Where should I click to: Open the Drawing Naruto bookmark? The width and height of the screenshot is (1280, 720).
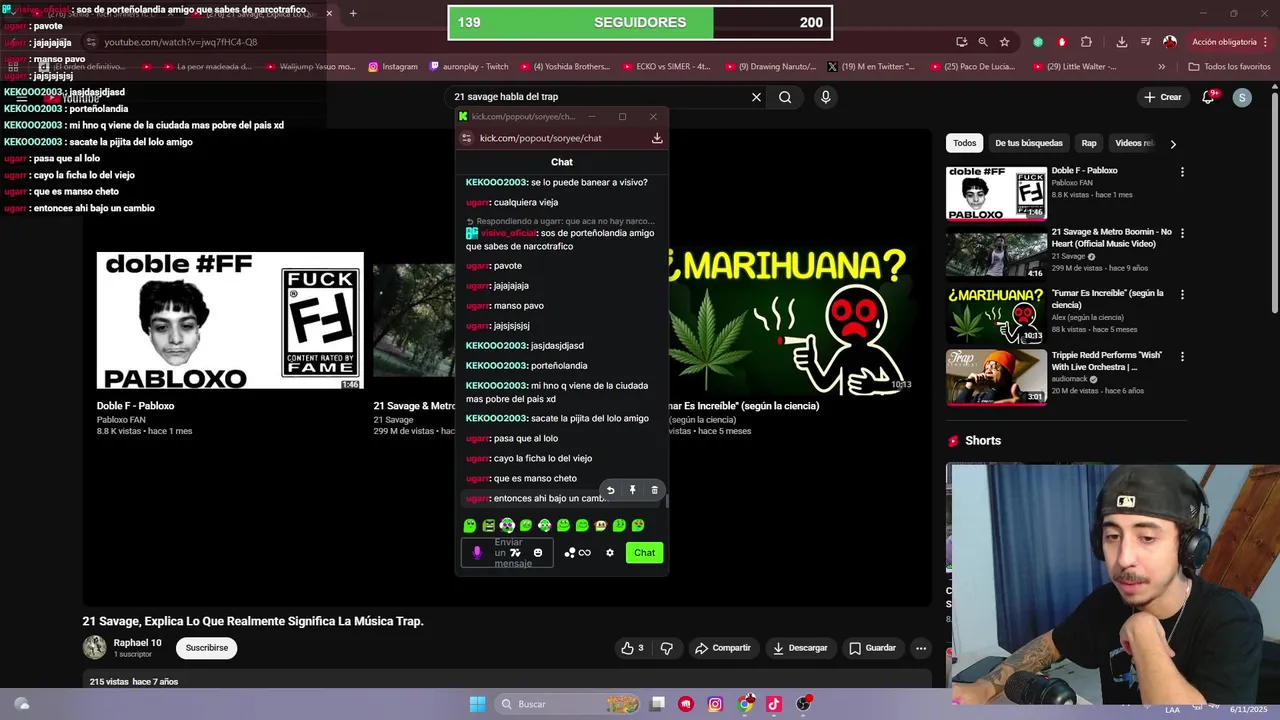(770, 67)
